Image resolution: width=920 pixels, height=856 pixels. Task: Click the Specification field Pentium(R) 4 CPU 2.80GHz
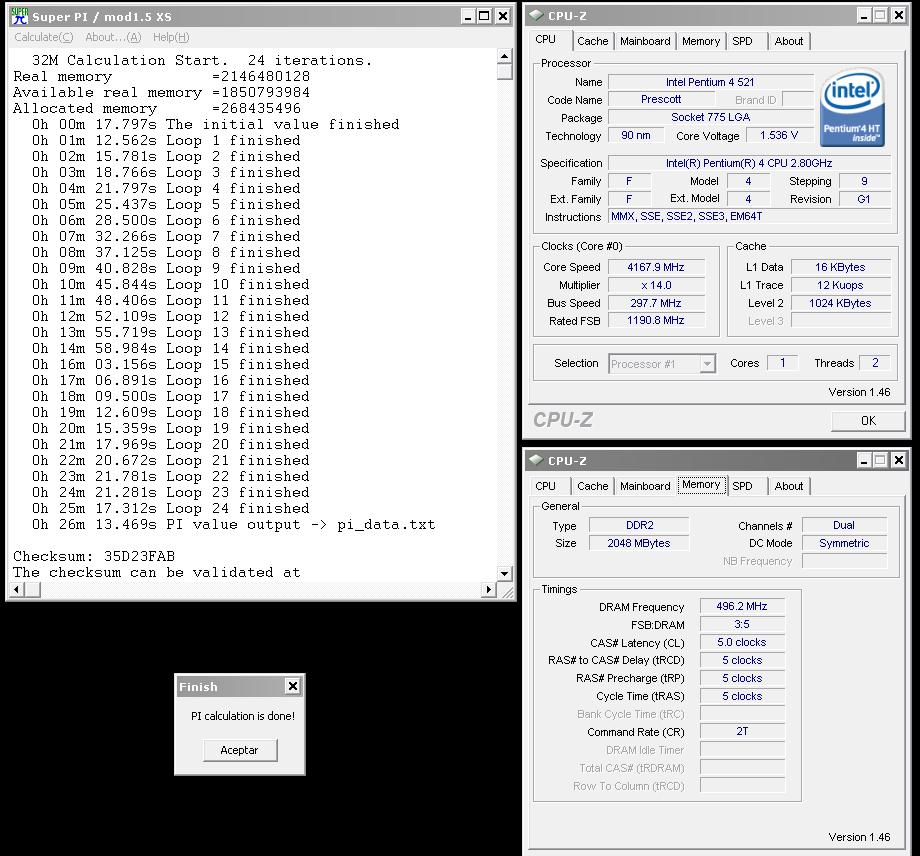pyautogui.click(x=749, y=163)
